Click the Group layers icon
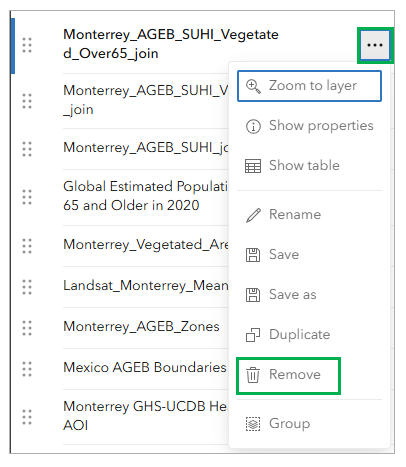Image resolution: width=406 pixels, height=467 pixels. click(x=253, y=424)
